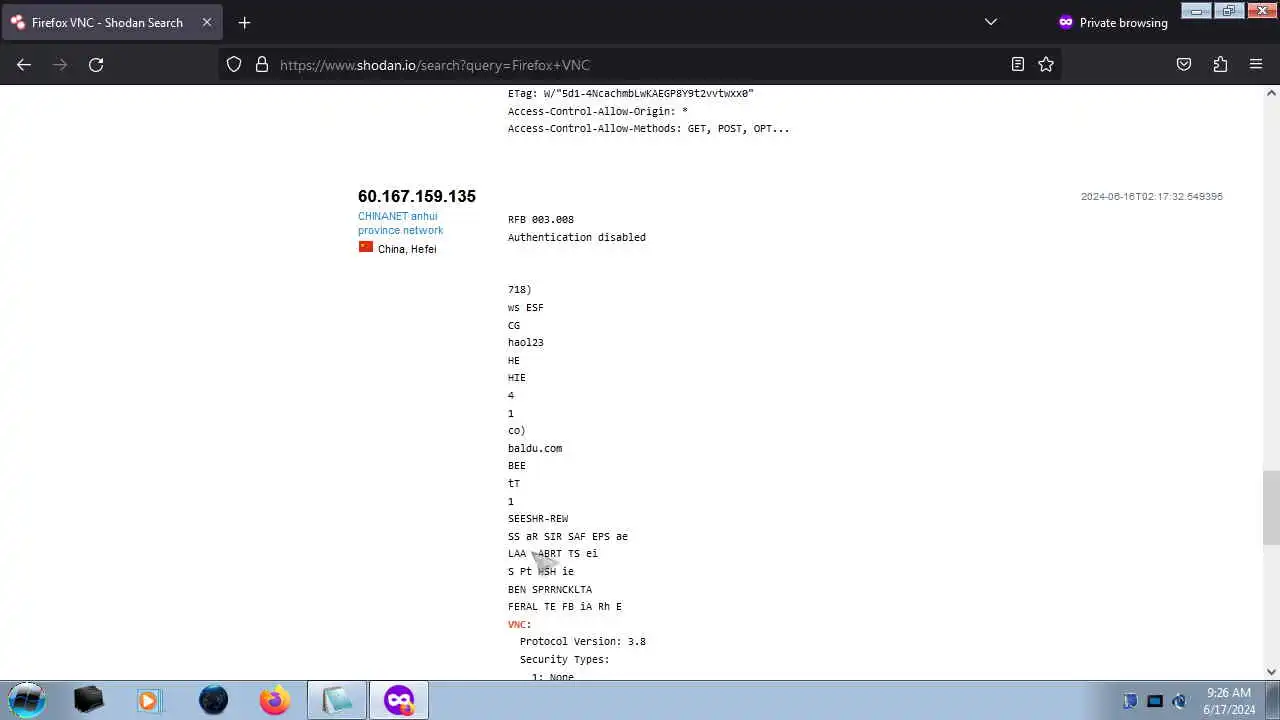Viewport: 1280px width, 720px height.
Task: View site security padlock information
Action: point(262,64)
